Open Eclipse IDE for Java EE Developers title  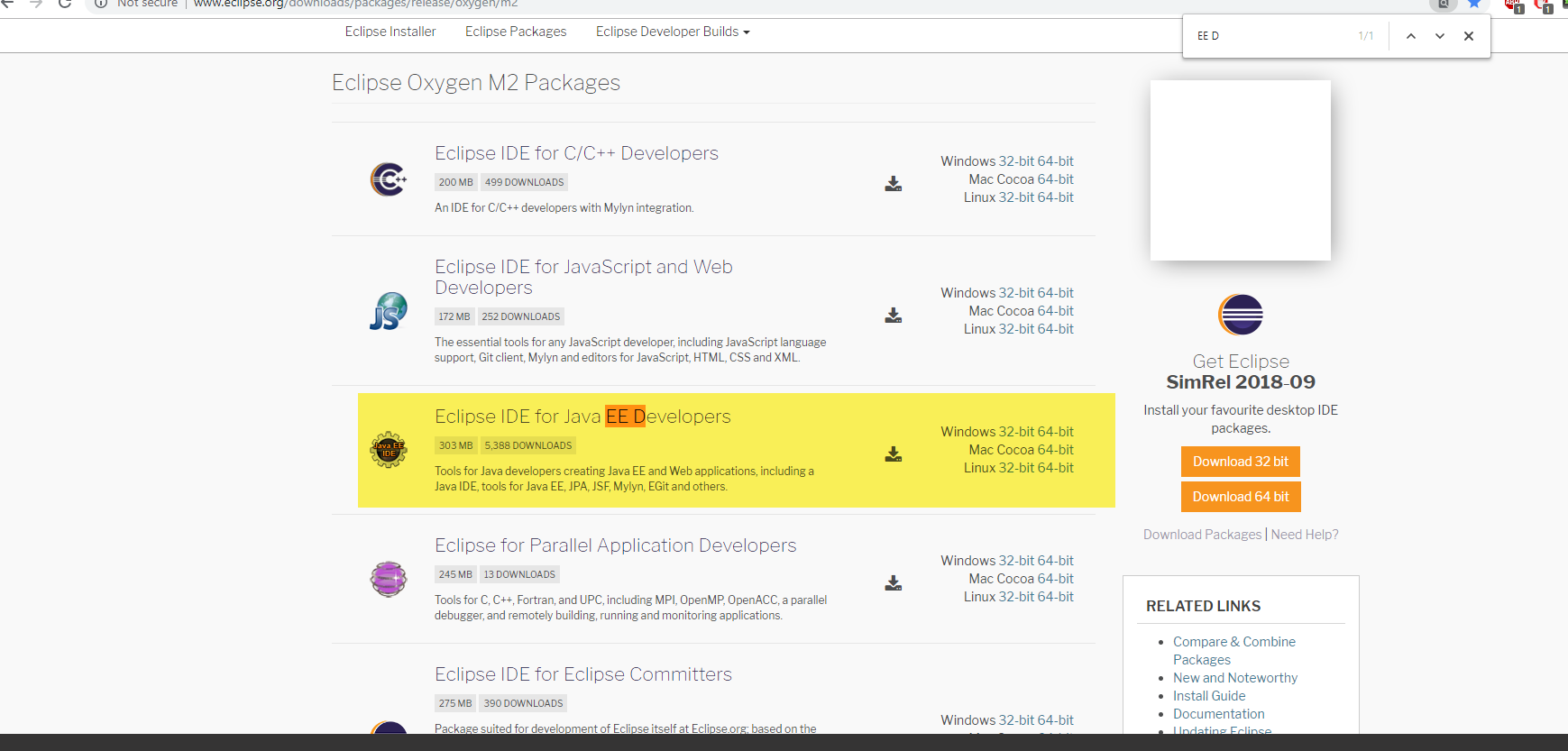point(582,417)
